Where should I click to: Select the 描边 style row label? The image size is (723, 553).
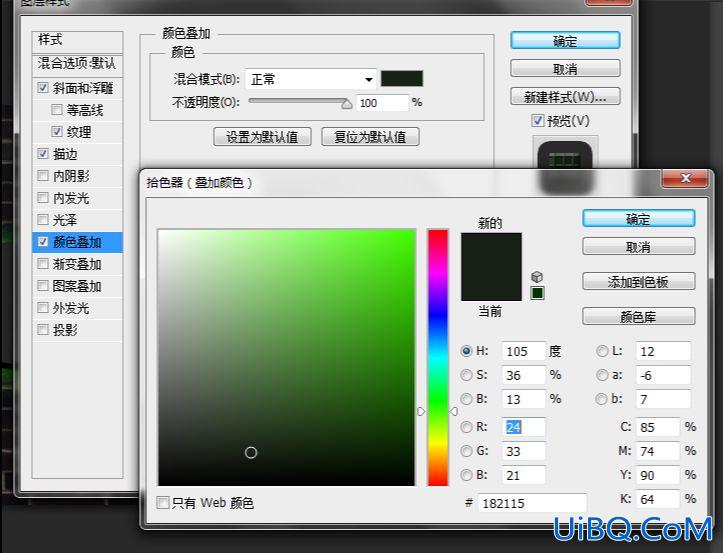point(65,154)
